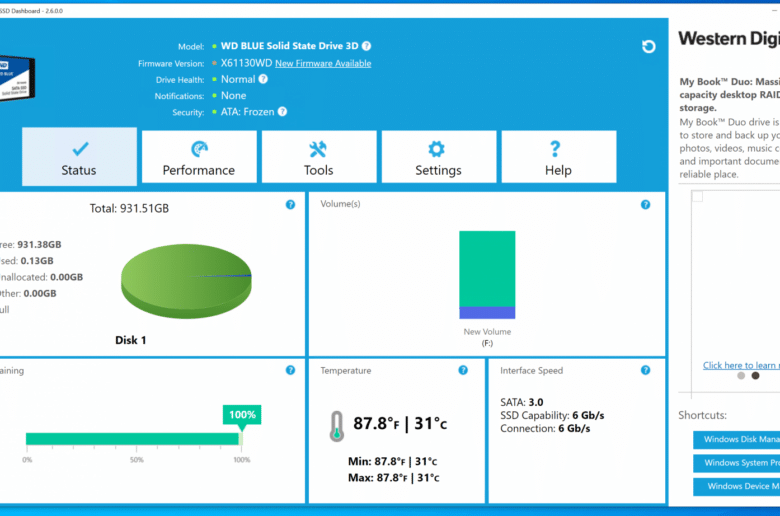Screen dimensions: 780x516
Task: Click the thermometer icon
Action: tap(337, 426)
